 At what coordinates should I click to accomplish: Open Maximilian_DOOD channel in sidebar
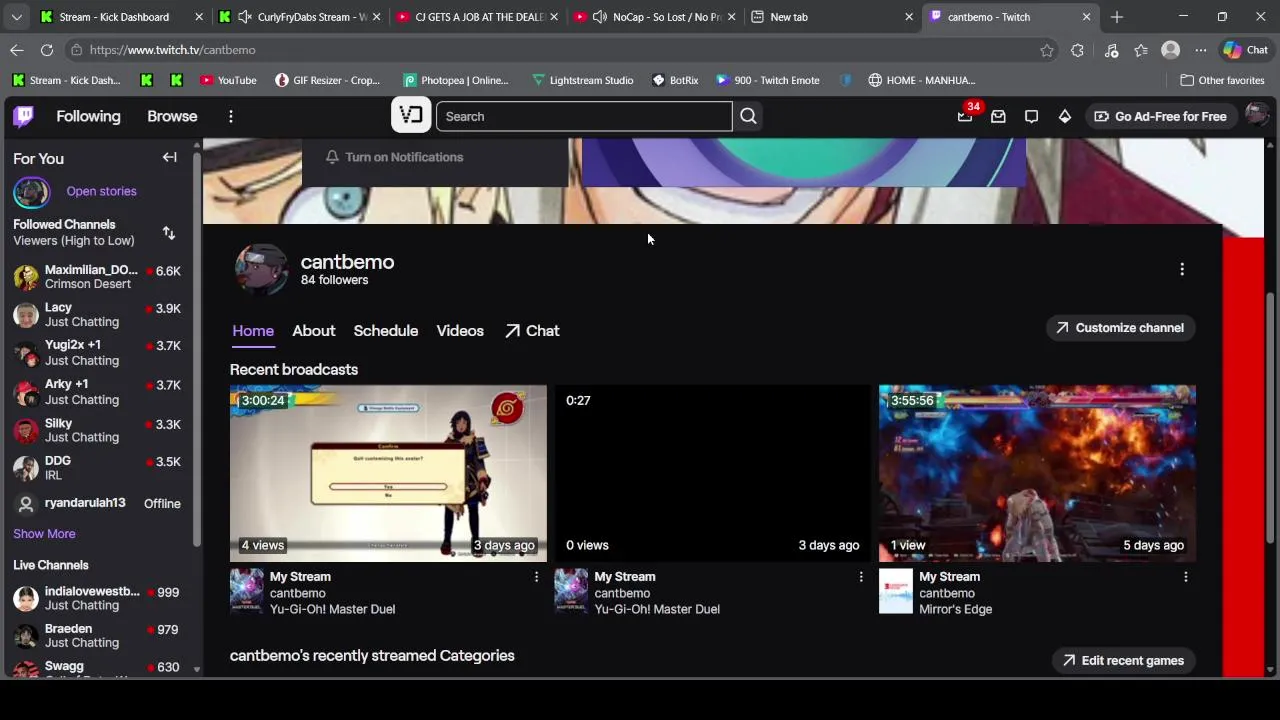coord(97,277)
